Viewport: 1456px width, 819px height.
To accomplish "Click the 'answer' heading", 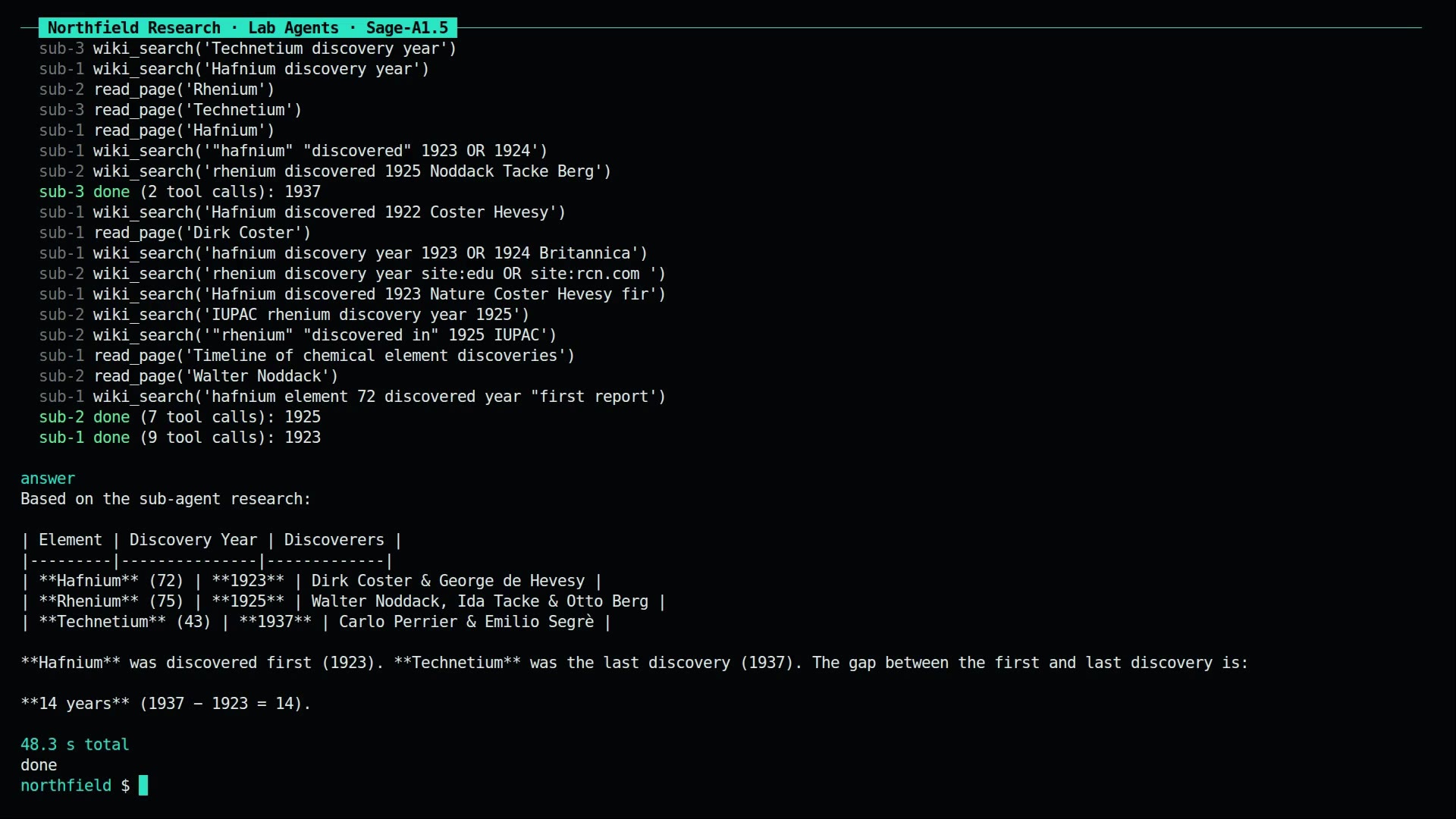I will click(48, 479).
